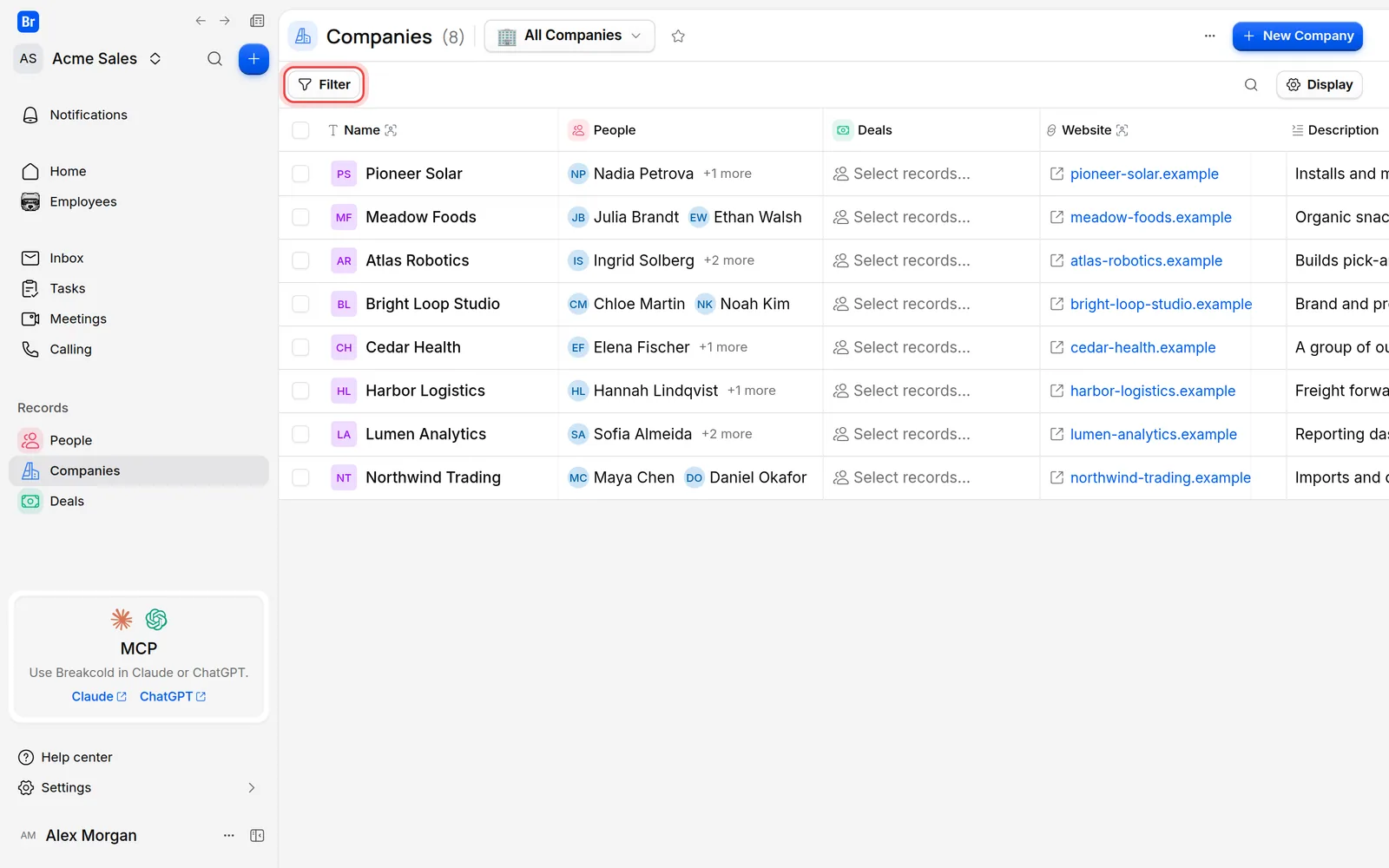Image resolution: width=1389 pixels, height=868 pixels.
Task: Select the Cedar Health row checkbox
Action: point(300,347)
